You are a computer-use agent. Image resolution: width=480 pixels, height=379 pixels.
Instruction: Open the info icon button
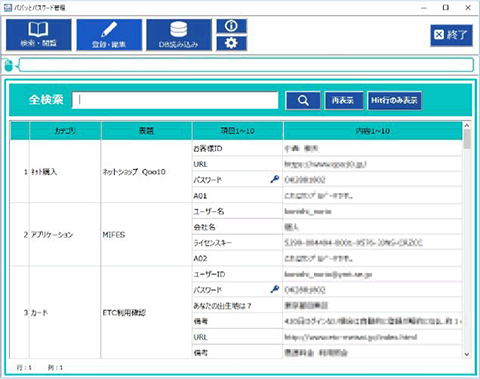231,26
